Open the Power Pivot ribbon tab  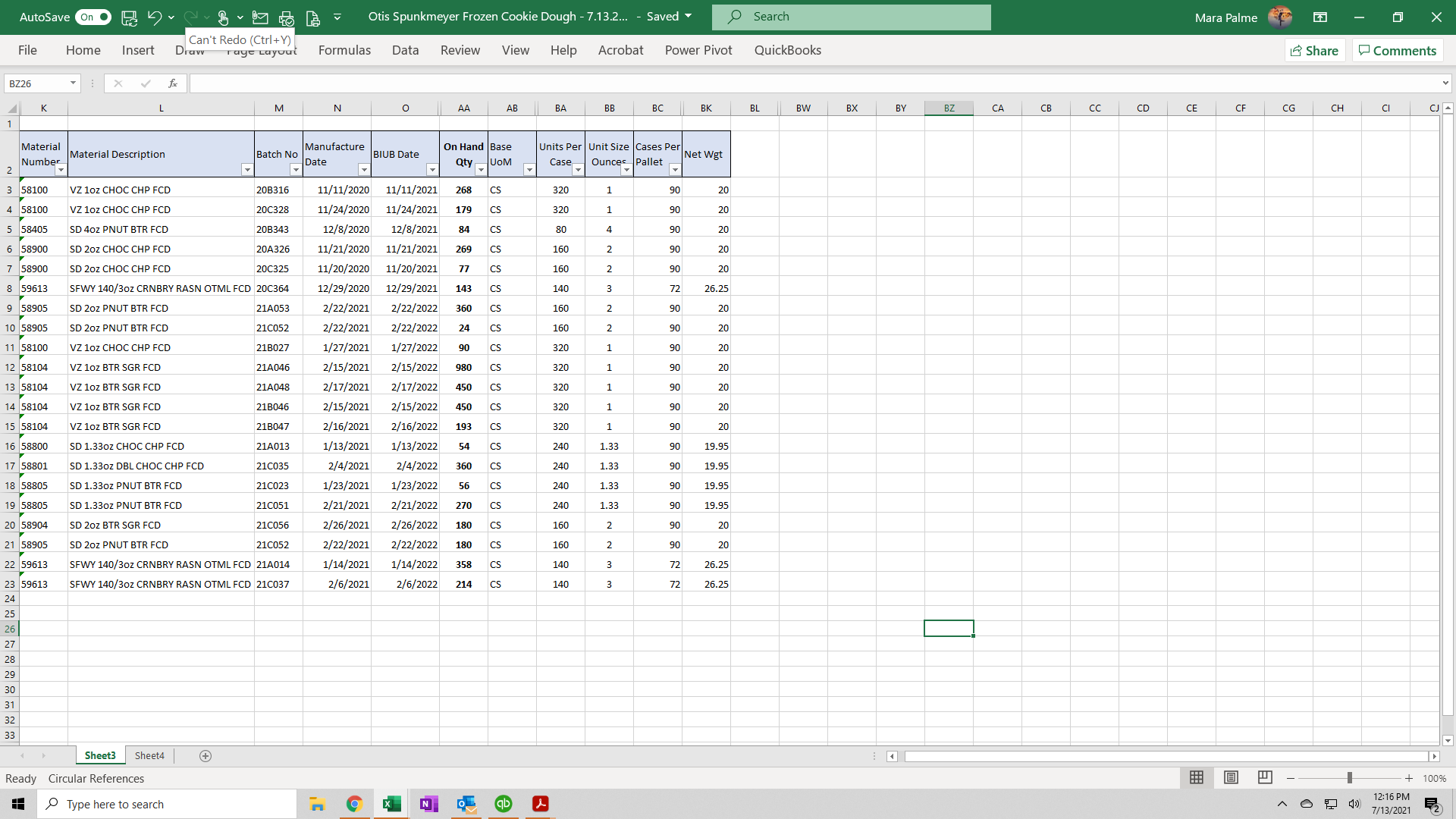pyautogui.click(x=698, y=50)
